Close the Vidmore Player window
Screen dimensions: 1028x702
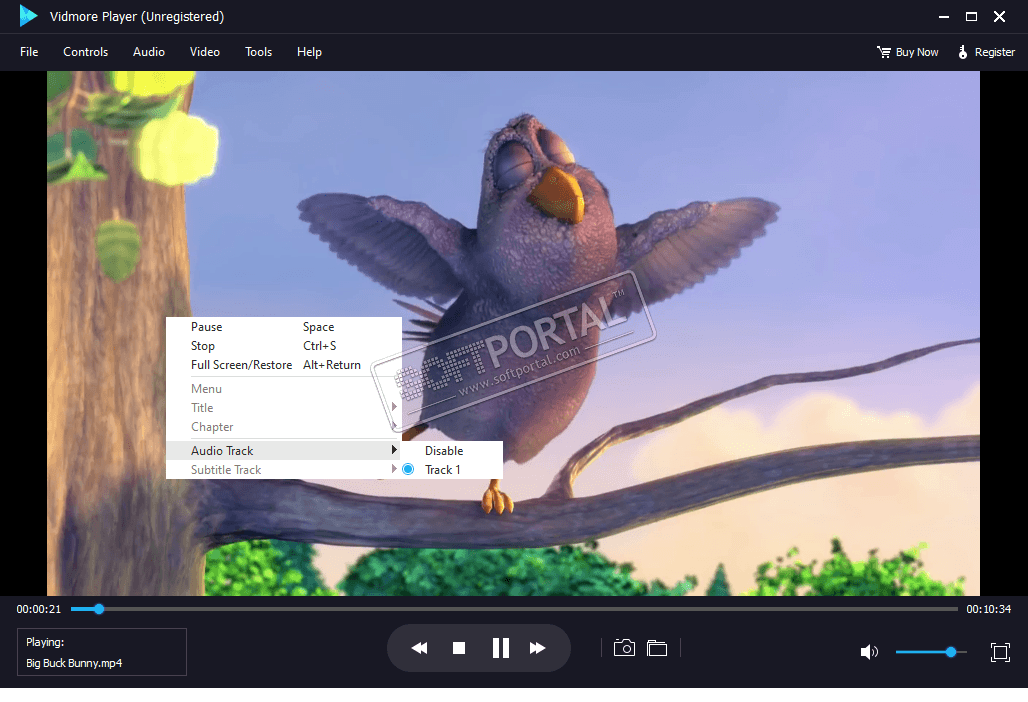(x=999, y=16)
